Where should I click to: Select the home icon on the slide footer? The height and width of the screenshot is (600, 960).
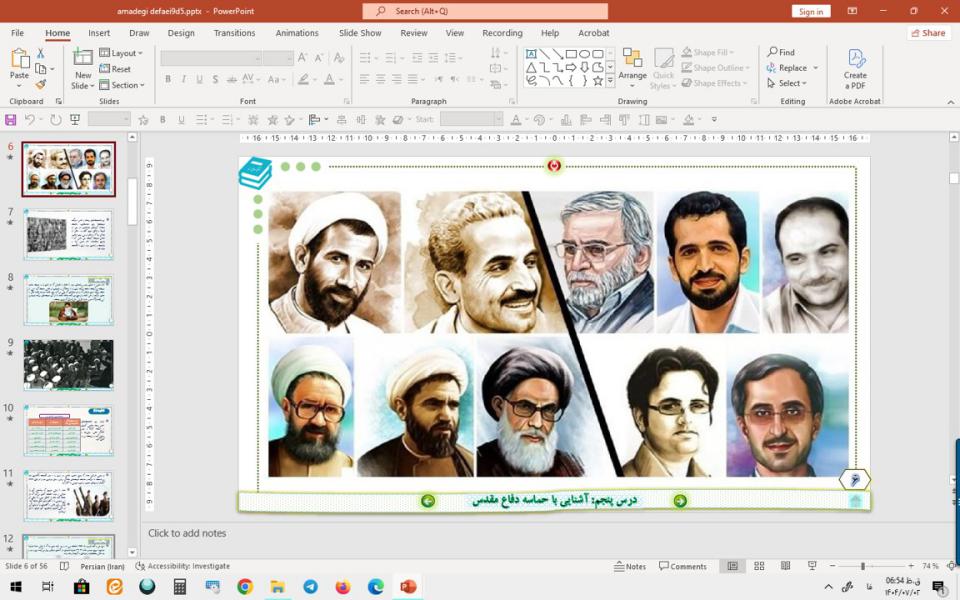tap(856, 501)
